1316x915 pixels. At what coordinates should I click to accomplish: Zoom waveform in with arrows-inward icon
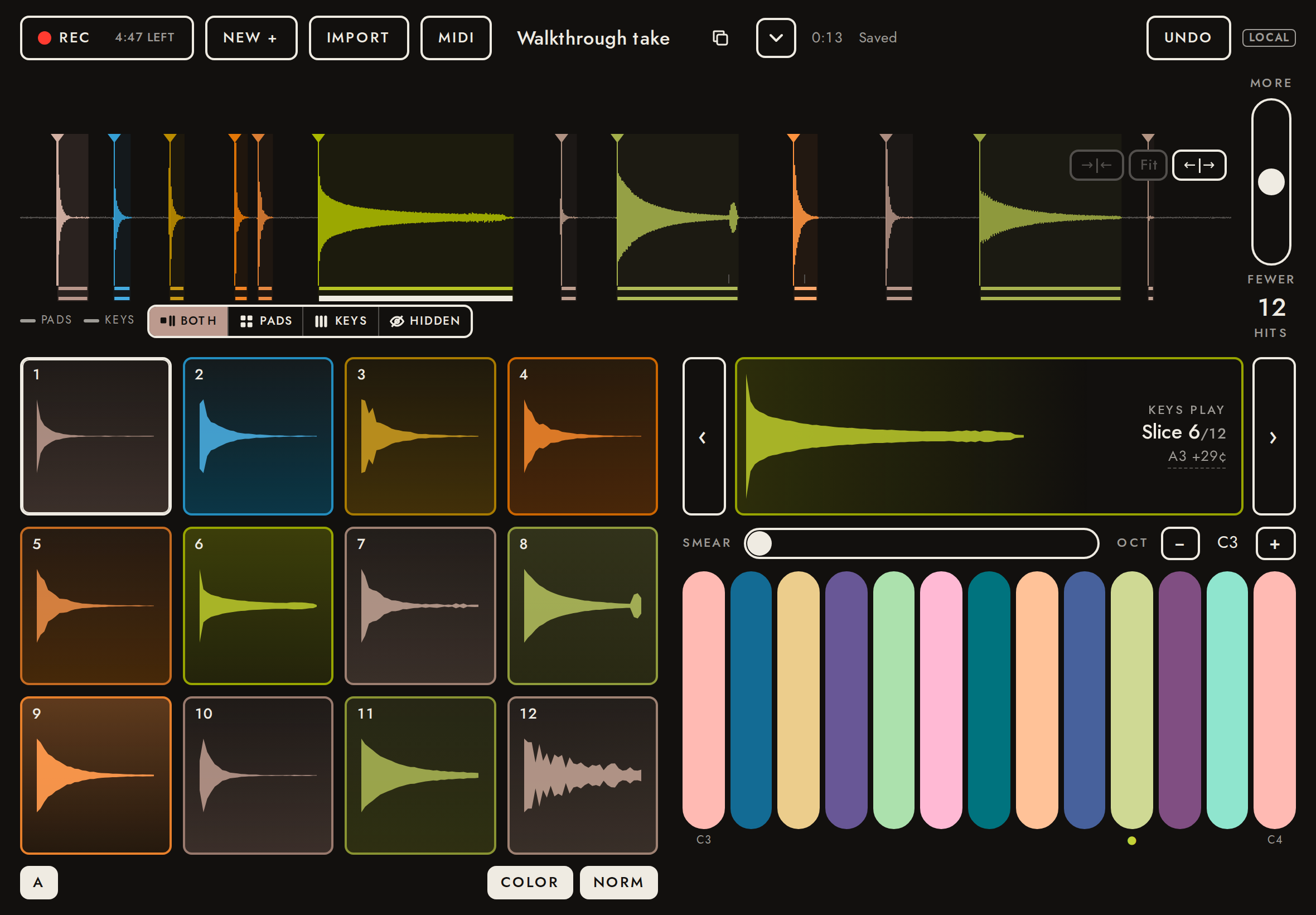1096,165
